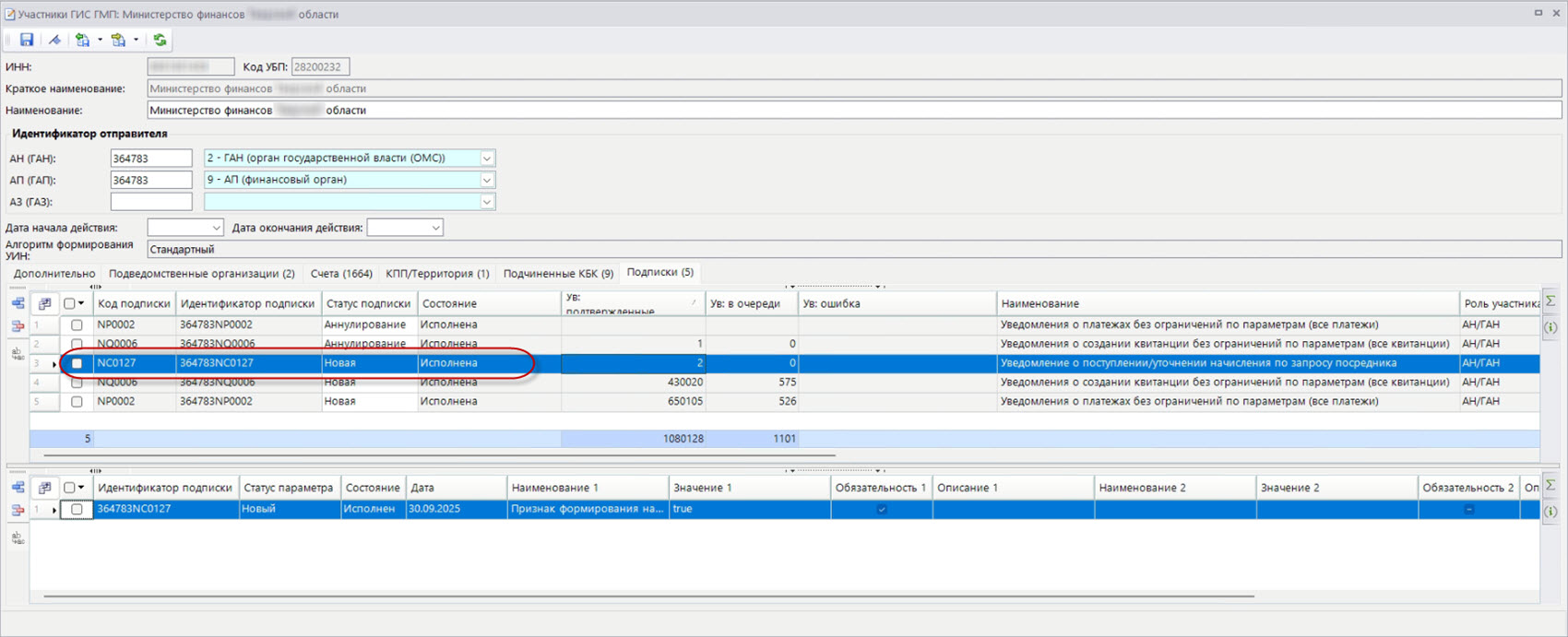Sort by Статус подписки column header
Screen dimensions: 1568x637
367,303
